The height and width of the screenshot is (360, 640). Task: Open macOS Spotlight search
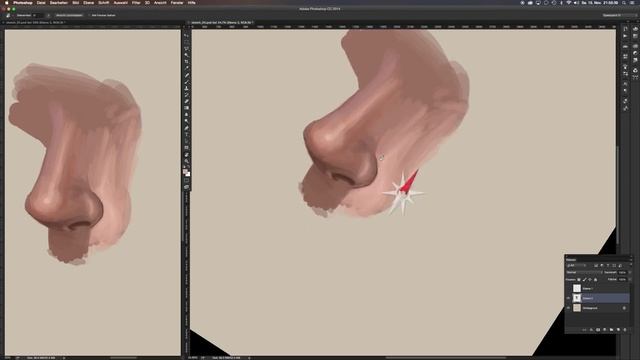pos(624,2)
